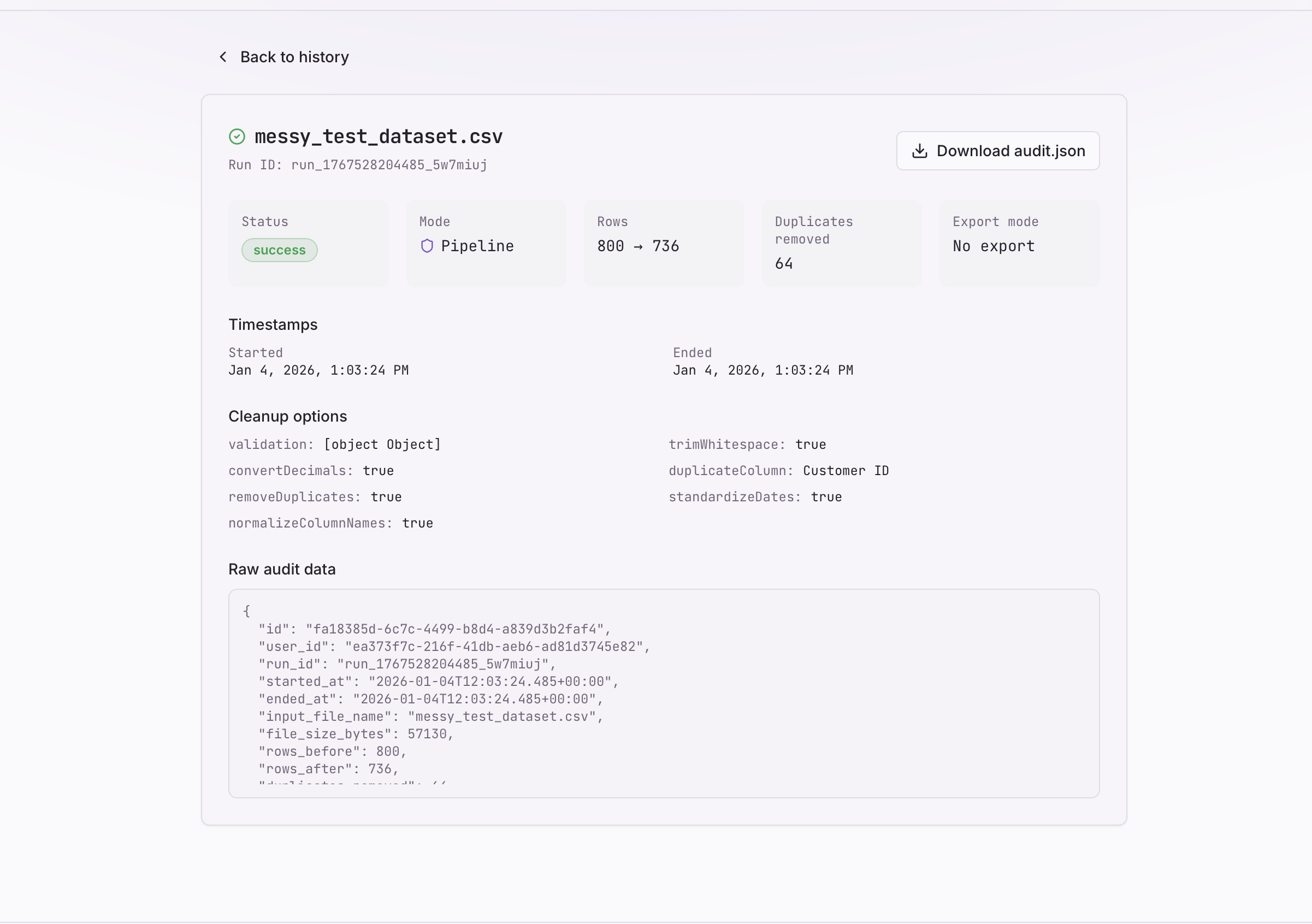The height and width of the screenshot is (924, 1312).
Task: Click the Export mode No export card
Action: [x=1019, y=243]
